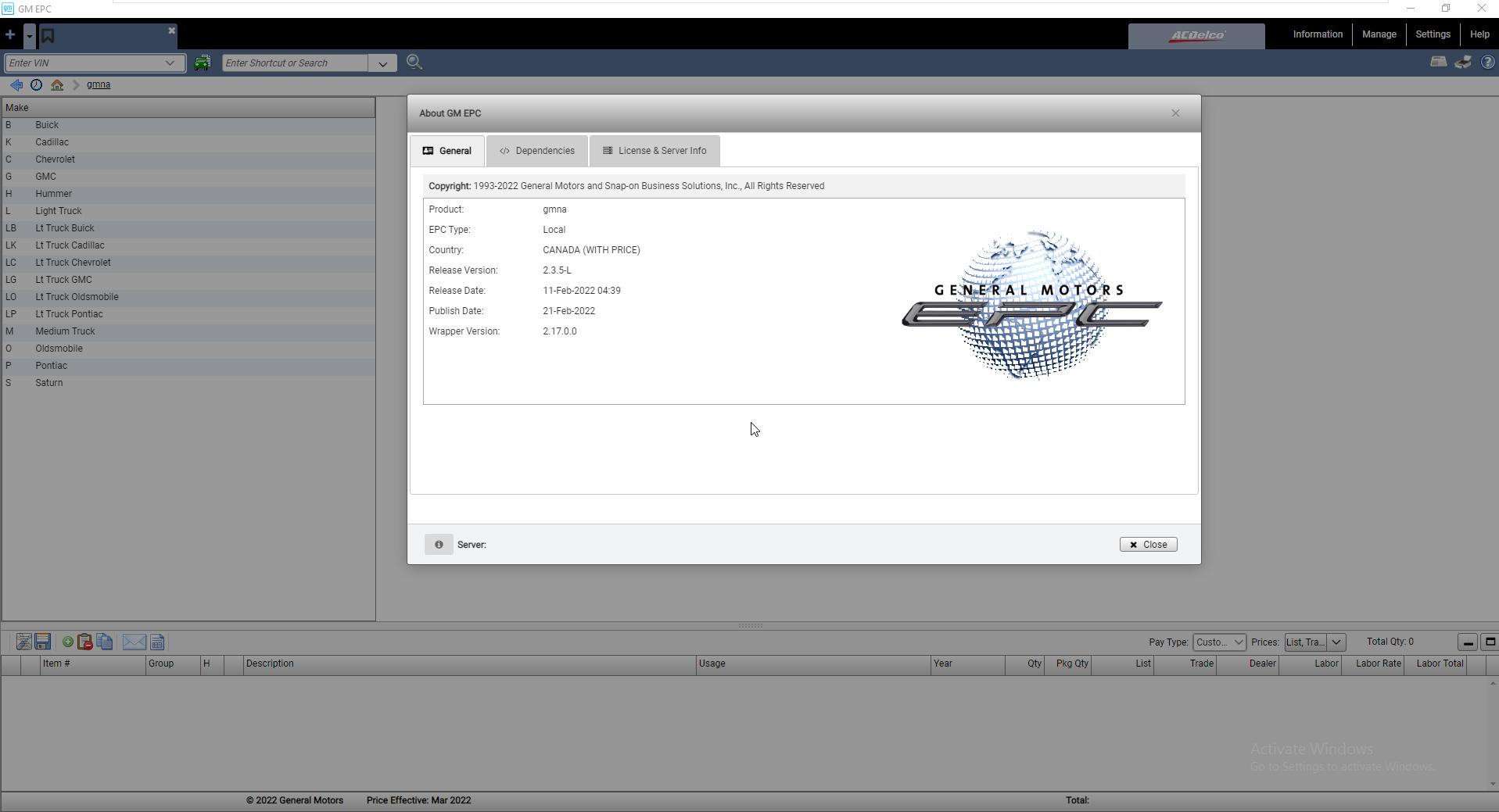Click the Usage column header
Image resolution: width=1499 pixels, height=812 pixels.
(813, 664)
